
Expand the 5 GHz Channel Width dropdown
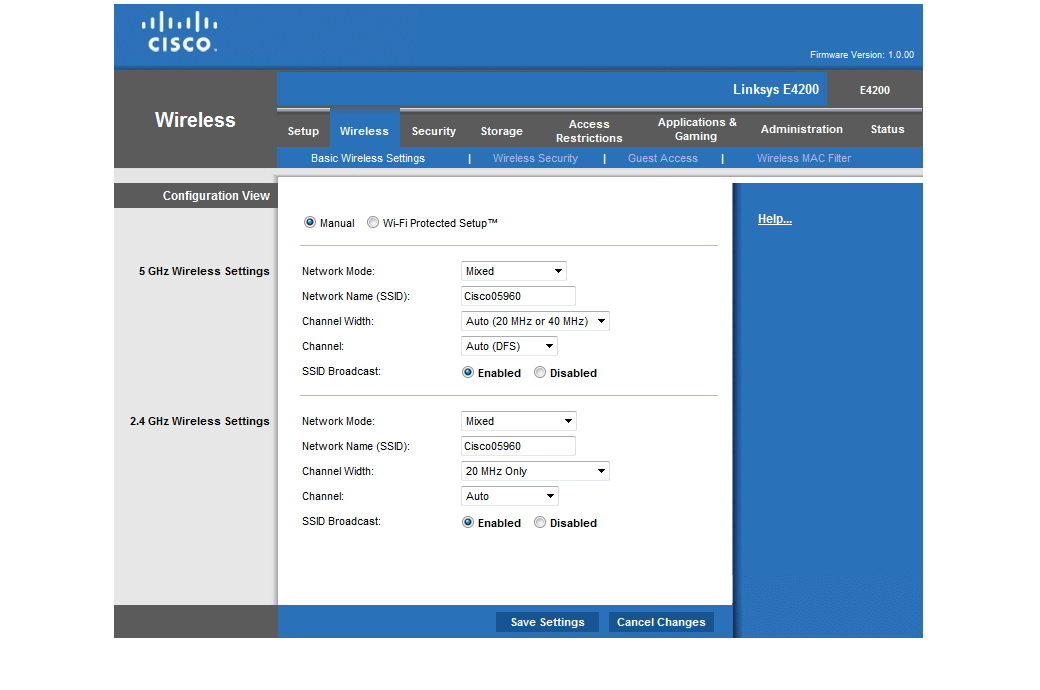point(535,321)
